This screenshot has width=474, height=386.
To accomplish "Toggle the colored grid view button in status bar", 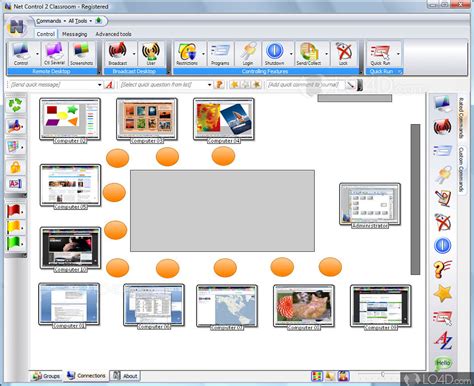I will pyautogui.click(x=317, y=376).
